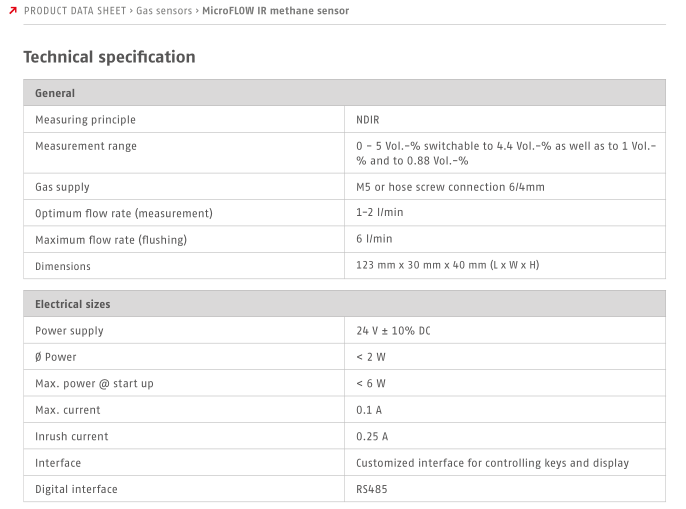This screenshot has height=509, width=686.
Task: Click the Technical specification heading
Action: click(x=109, y=57)
